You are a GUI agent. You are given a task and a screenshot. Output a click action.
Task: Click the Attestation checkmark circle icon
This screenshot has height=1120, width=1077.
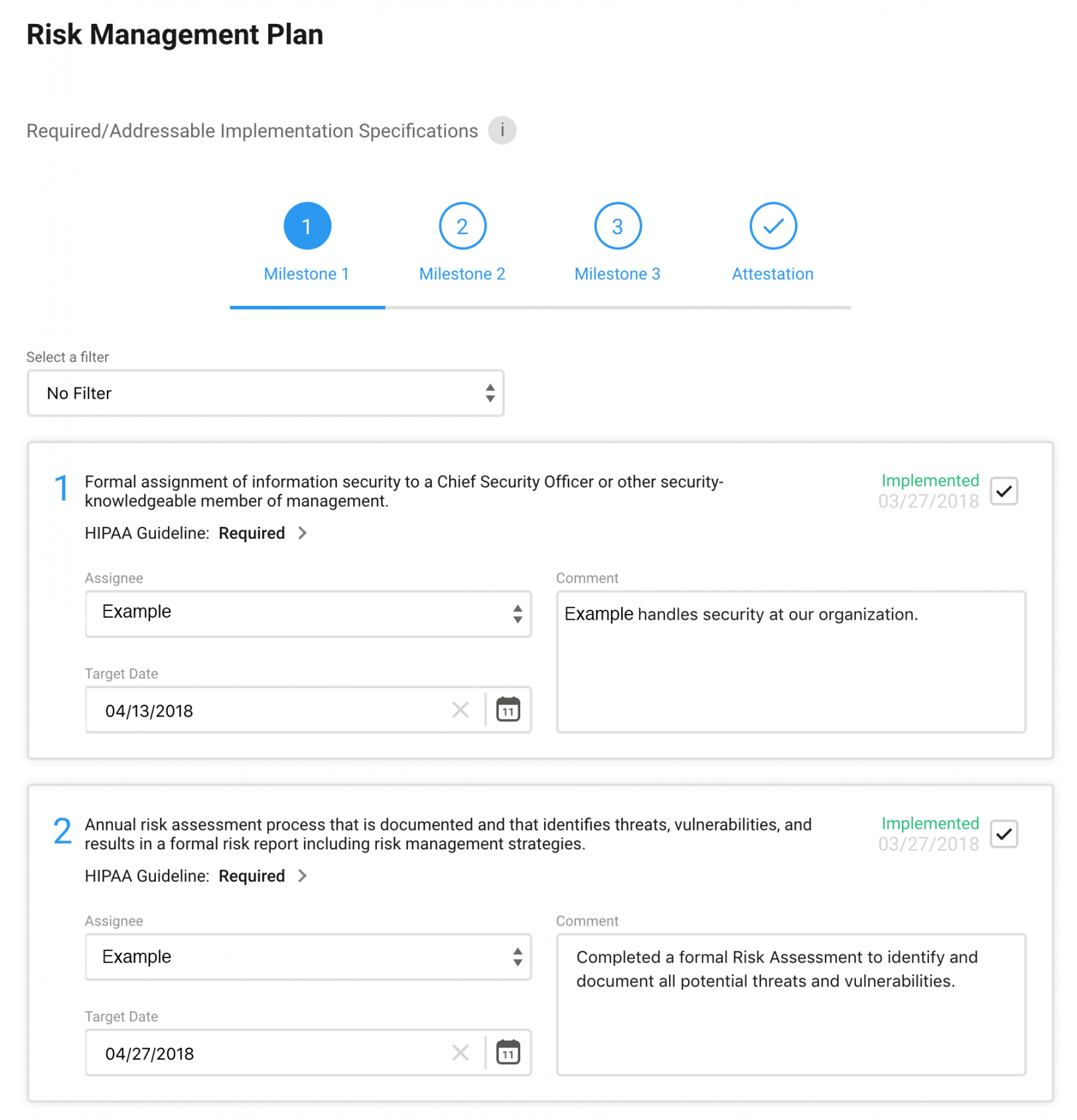773,226
